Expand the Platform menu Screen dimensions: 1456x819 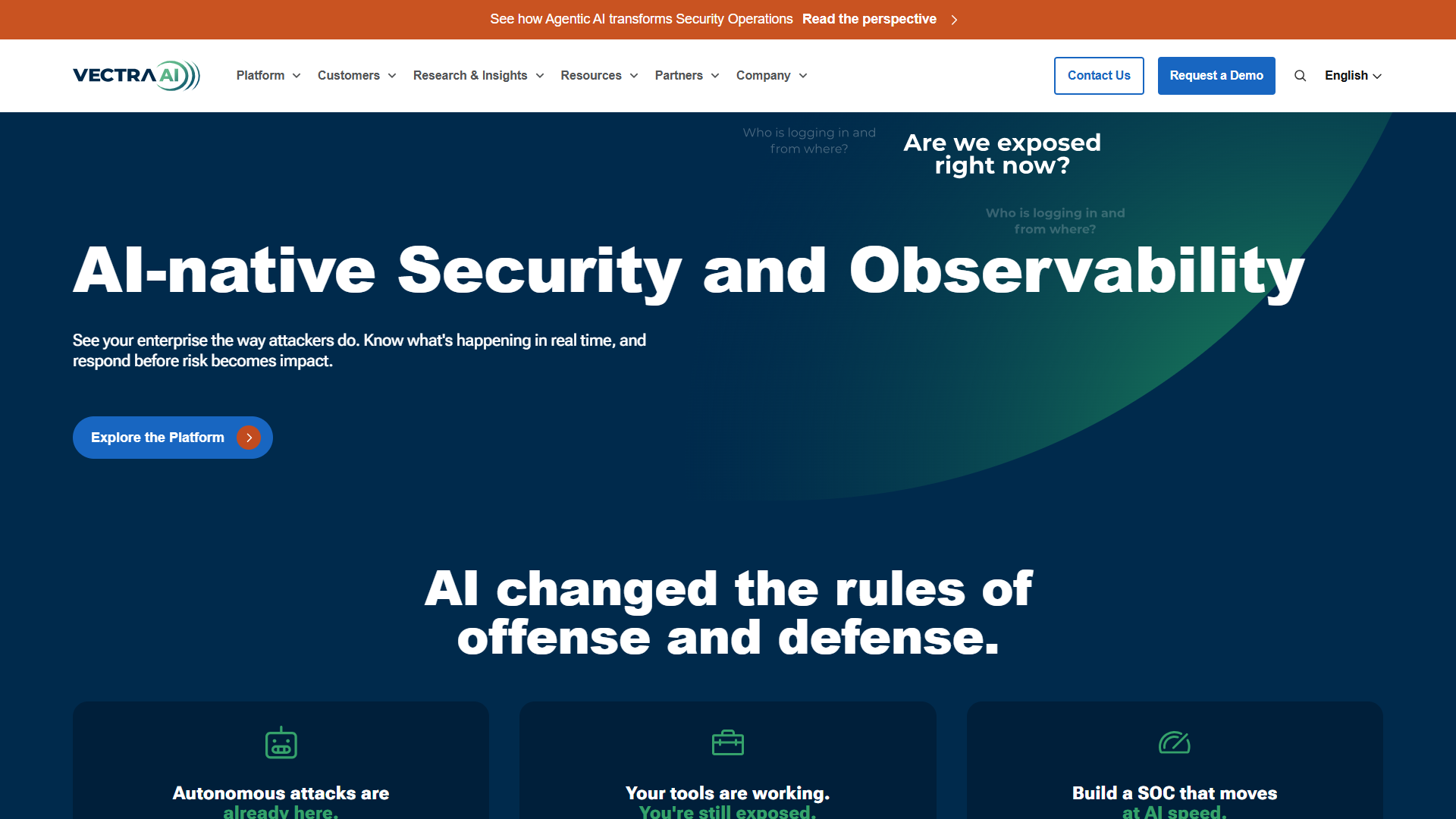(268, 76)
